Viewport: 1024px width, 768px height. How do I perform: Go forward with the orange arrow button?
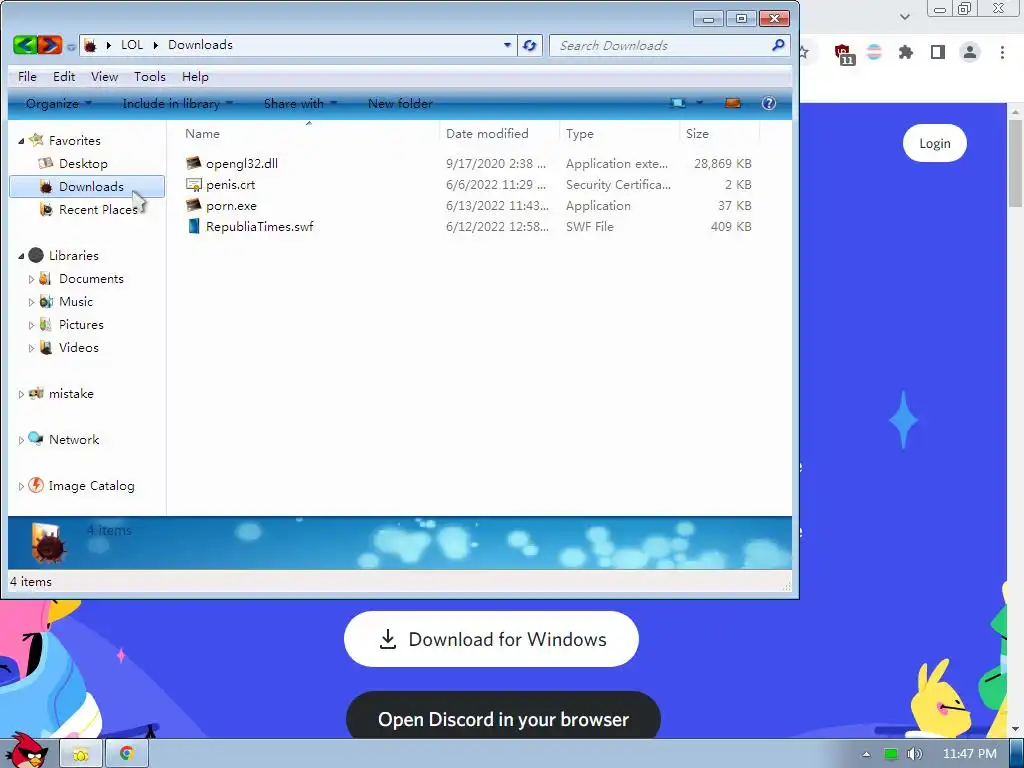pyautogui.click(x=50, y=45)
